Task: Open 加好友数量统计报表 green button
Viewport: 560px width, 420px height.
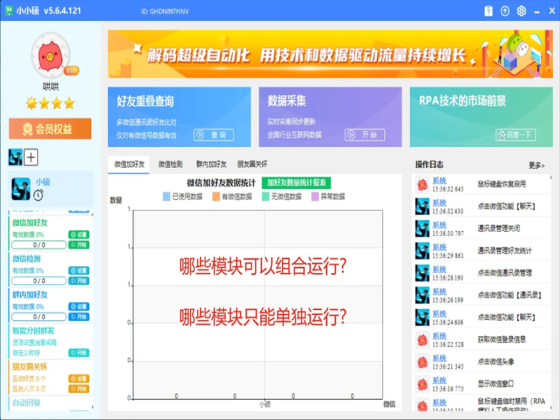Action: pyautogui.click(x=296, y=183)
